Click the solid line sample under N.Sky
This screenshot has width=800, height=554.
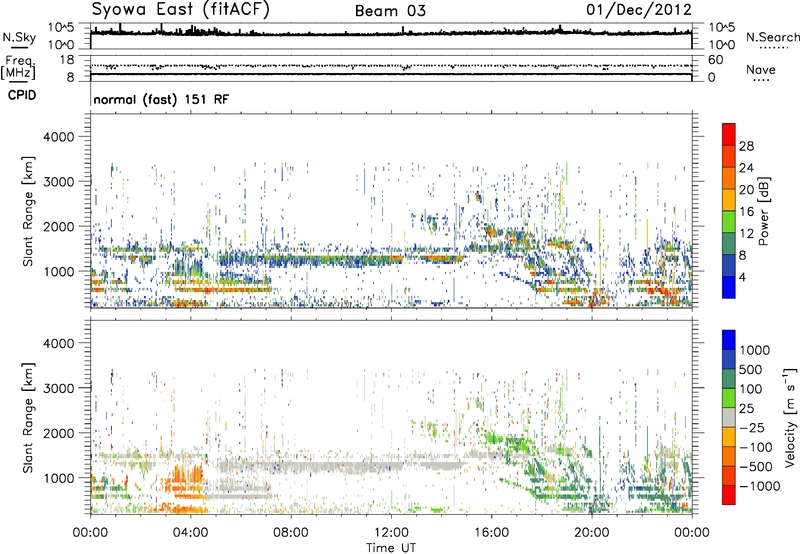pos(19,48)
